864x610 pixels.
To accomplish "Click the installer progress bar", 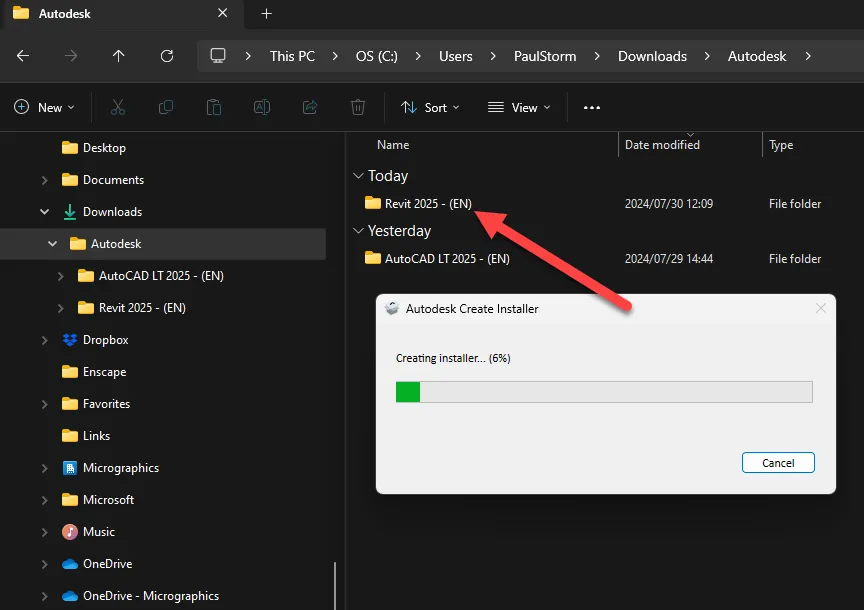I will point(603,391).
